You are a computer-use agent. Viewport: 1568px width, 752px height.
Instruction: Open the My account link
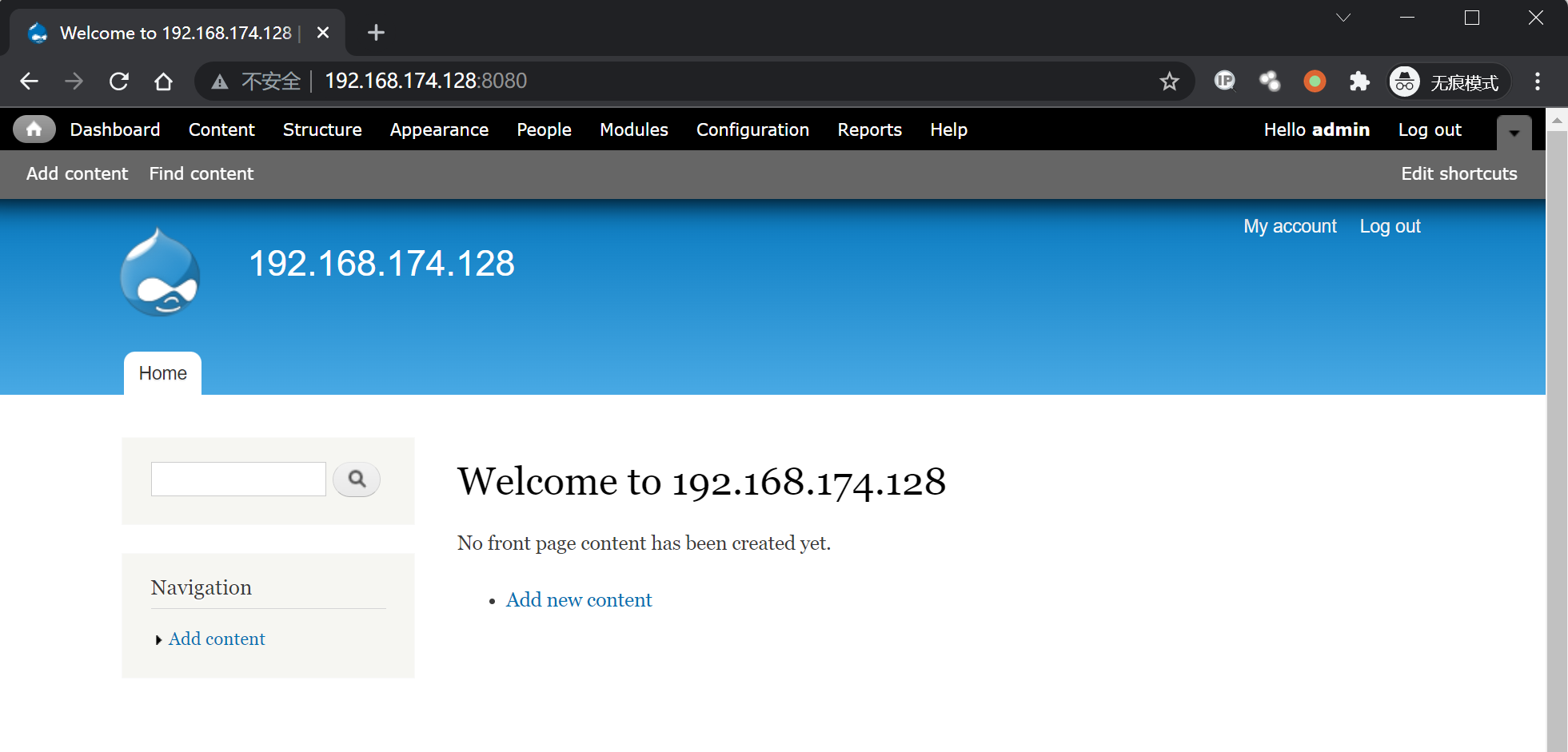click(x=1290, y=226)
